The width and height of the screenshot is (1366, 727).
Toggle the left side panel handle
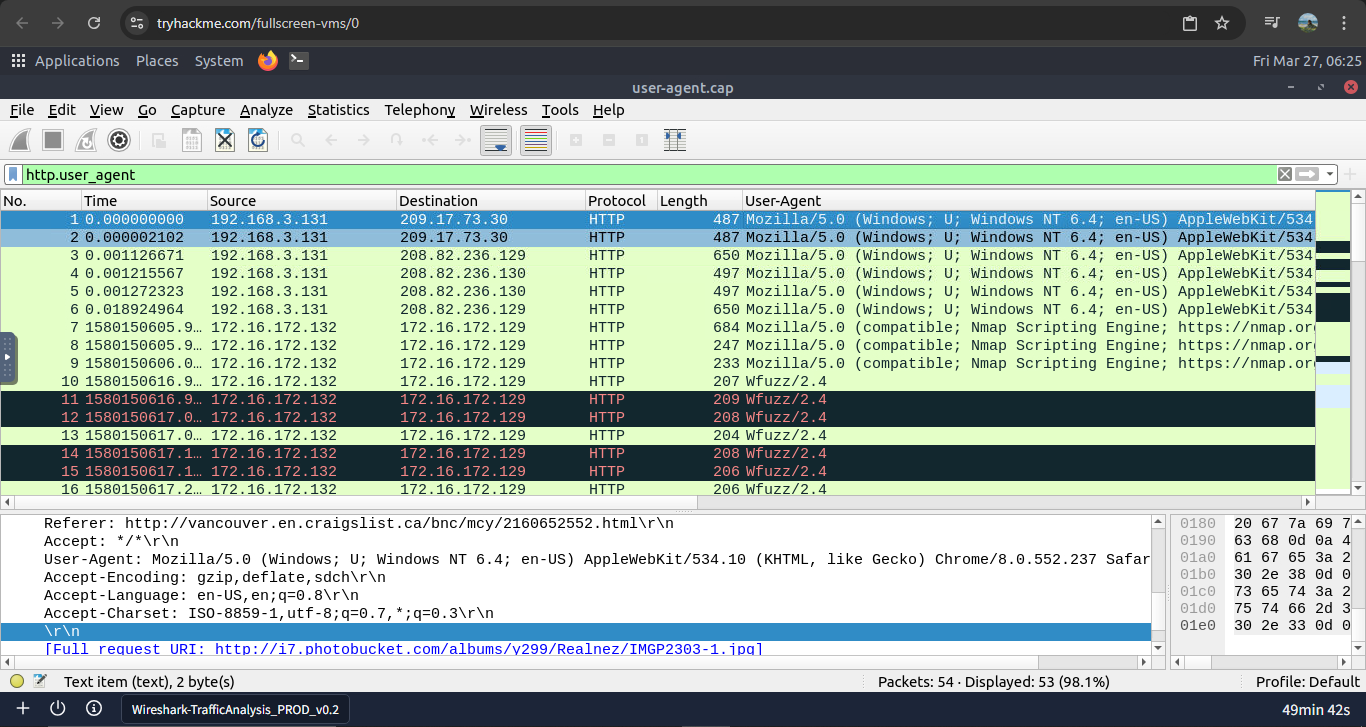click(7, 357)
